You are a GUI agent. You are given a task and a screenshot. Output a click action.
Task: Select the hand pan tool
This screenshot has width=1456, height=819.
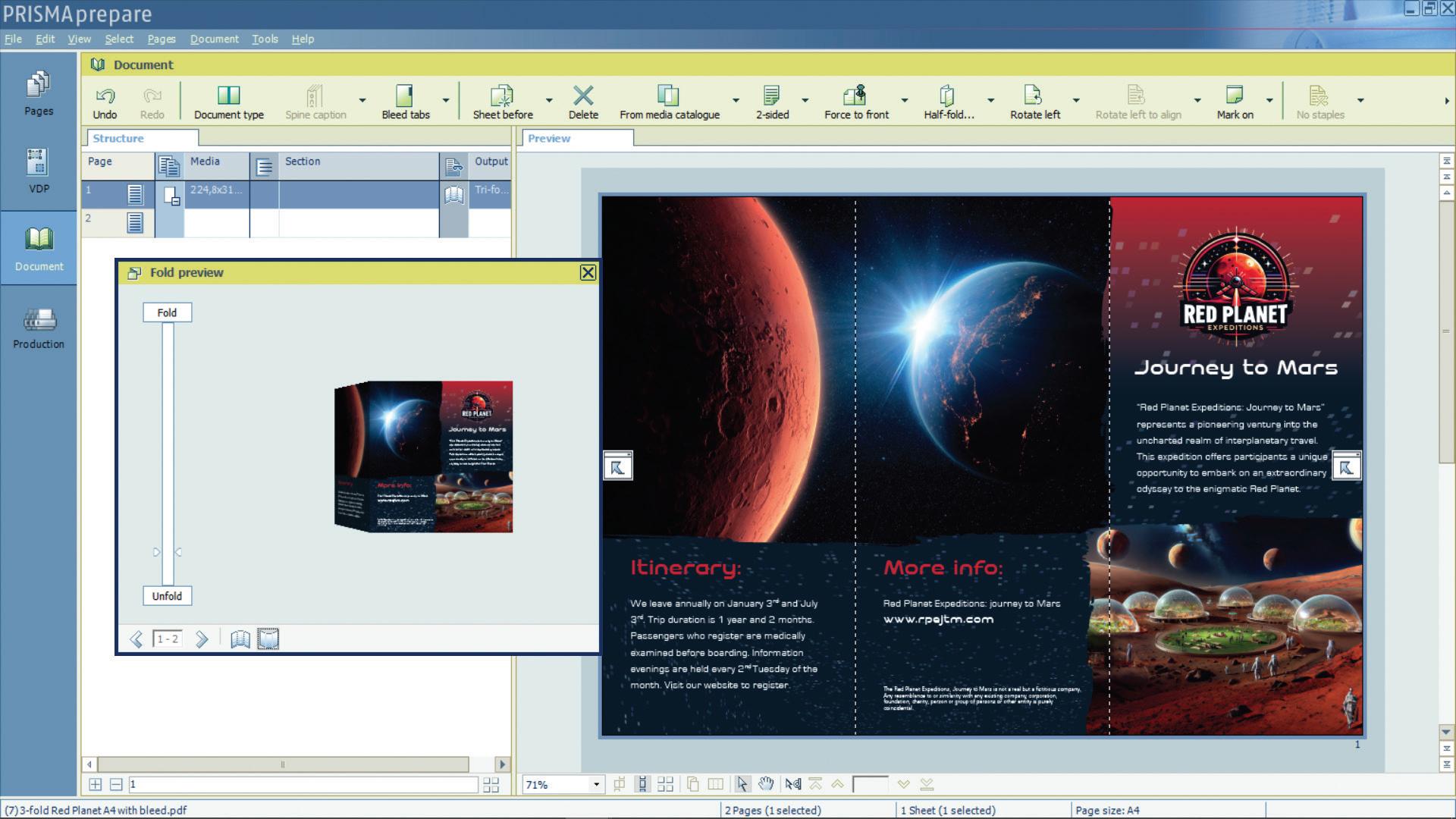click(x=766, y=784)
